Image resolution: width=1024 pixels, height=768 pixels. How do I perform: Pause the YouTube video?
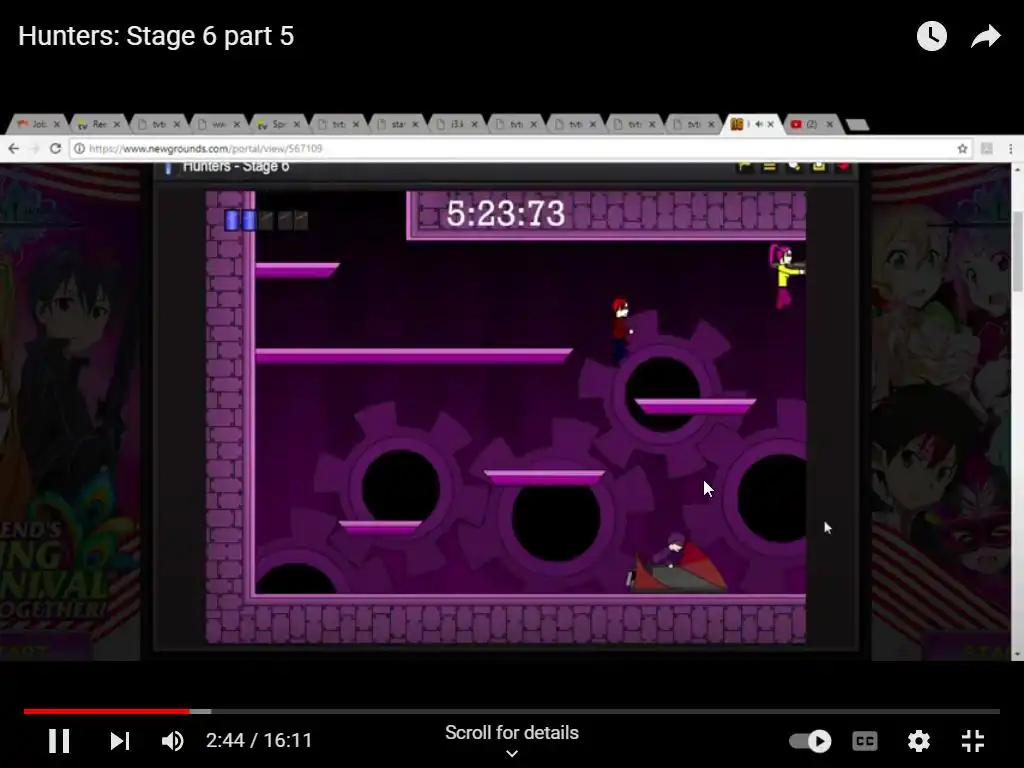(59, 741)
